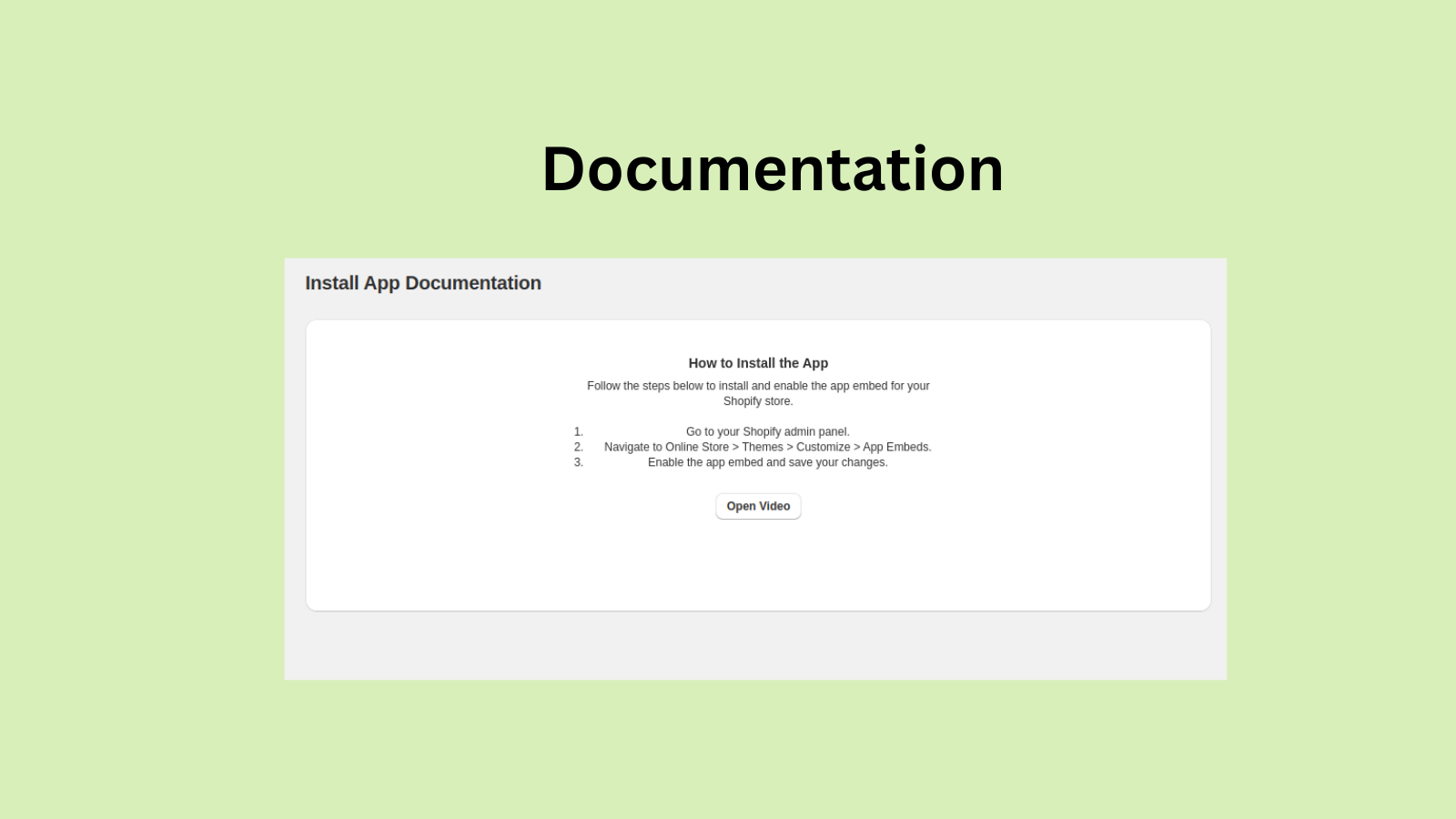
Task: Click the Open Video button
Action: click(x=758, y=506)
